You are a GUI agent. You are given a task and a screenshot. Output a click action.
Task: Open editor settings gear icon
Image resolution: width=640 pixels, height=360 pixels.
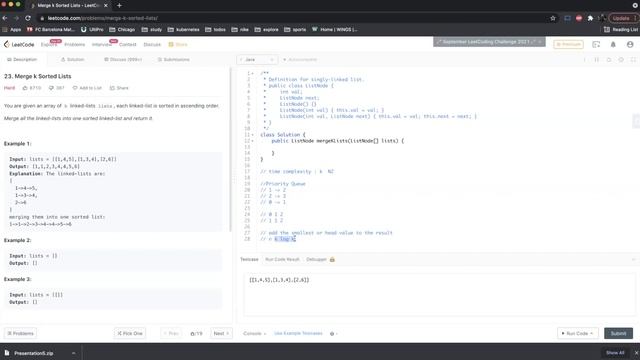pos(621,60)
